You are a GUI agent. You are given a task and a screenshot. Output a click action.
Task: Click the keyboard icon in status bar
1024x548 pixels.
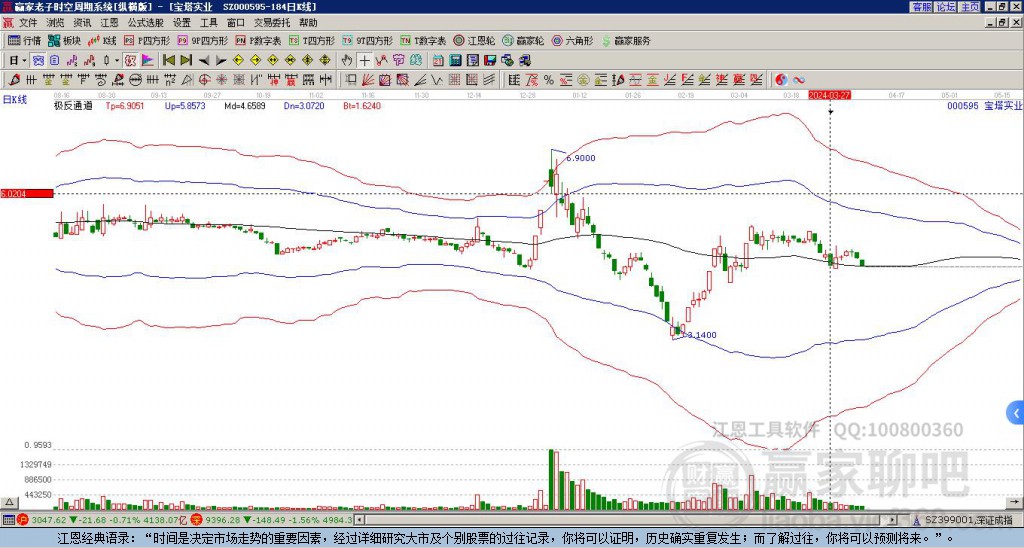click(8, 520)
